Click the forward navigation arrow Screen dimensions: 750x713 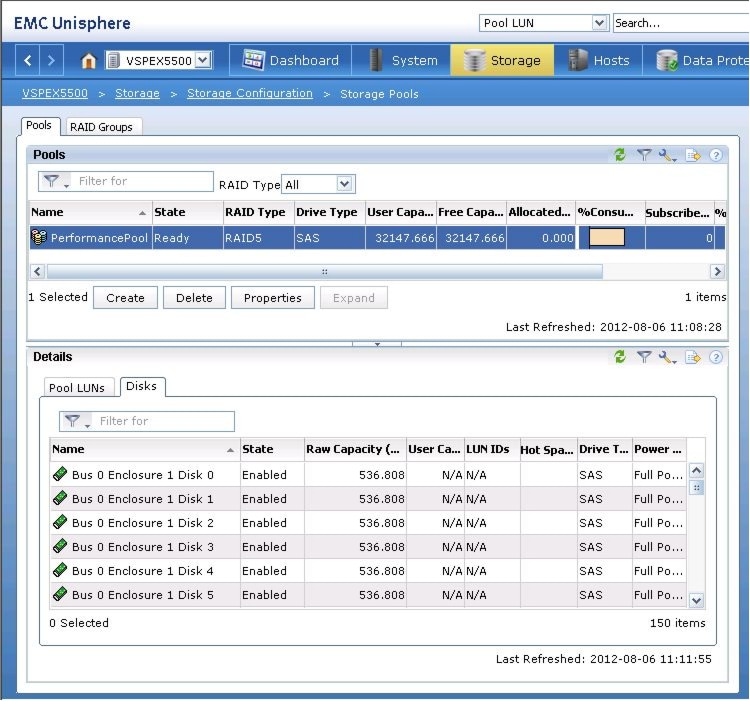[52, 61]
